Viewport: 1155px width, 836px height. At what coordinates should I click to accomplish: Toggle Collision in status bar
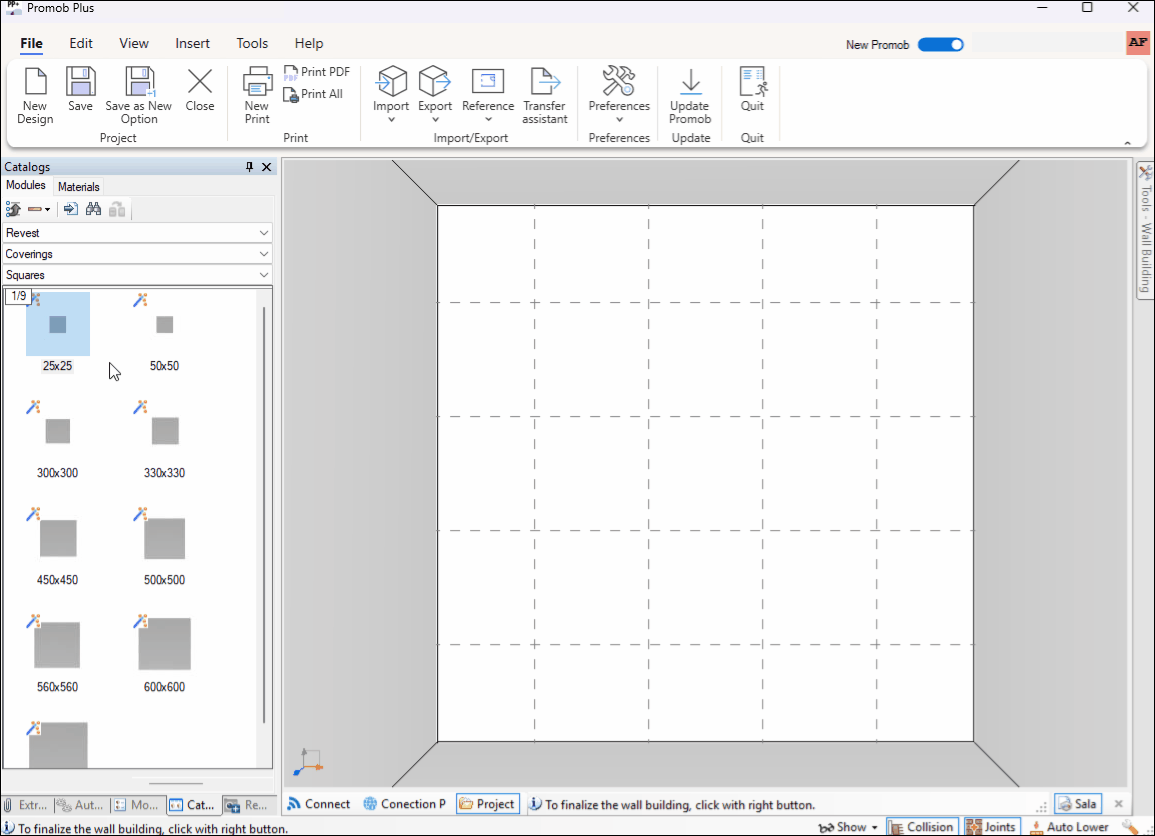point(922,827)
